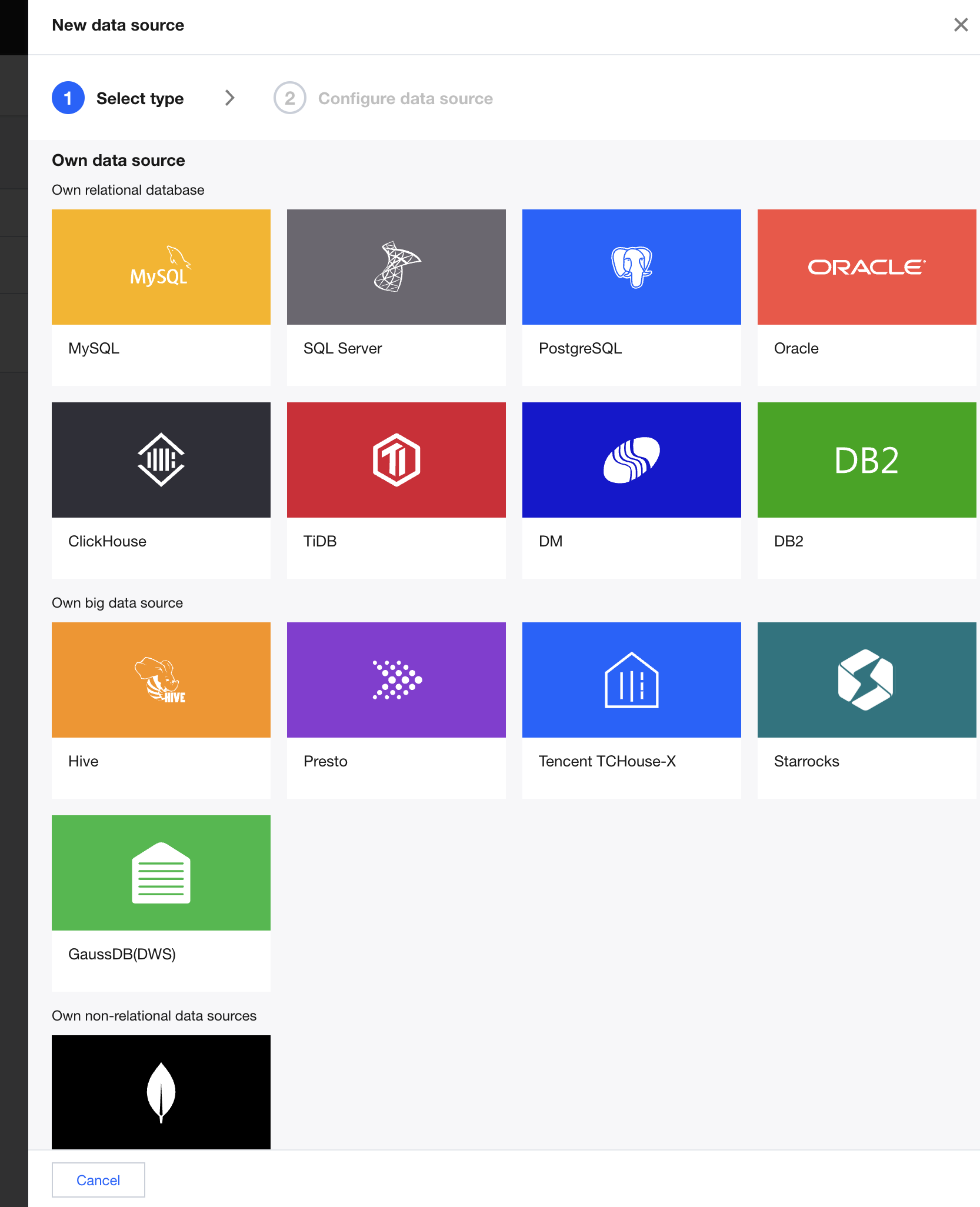Screen dimensions: 980x1207
Task: Pick the Tencent TCHouse-X logo tile
Action: point(632,680)
